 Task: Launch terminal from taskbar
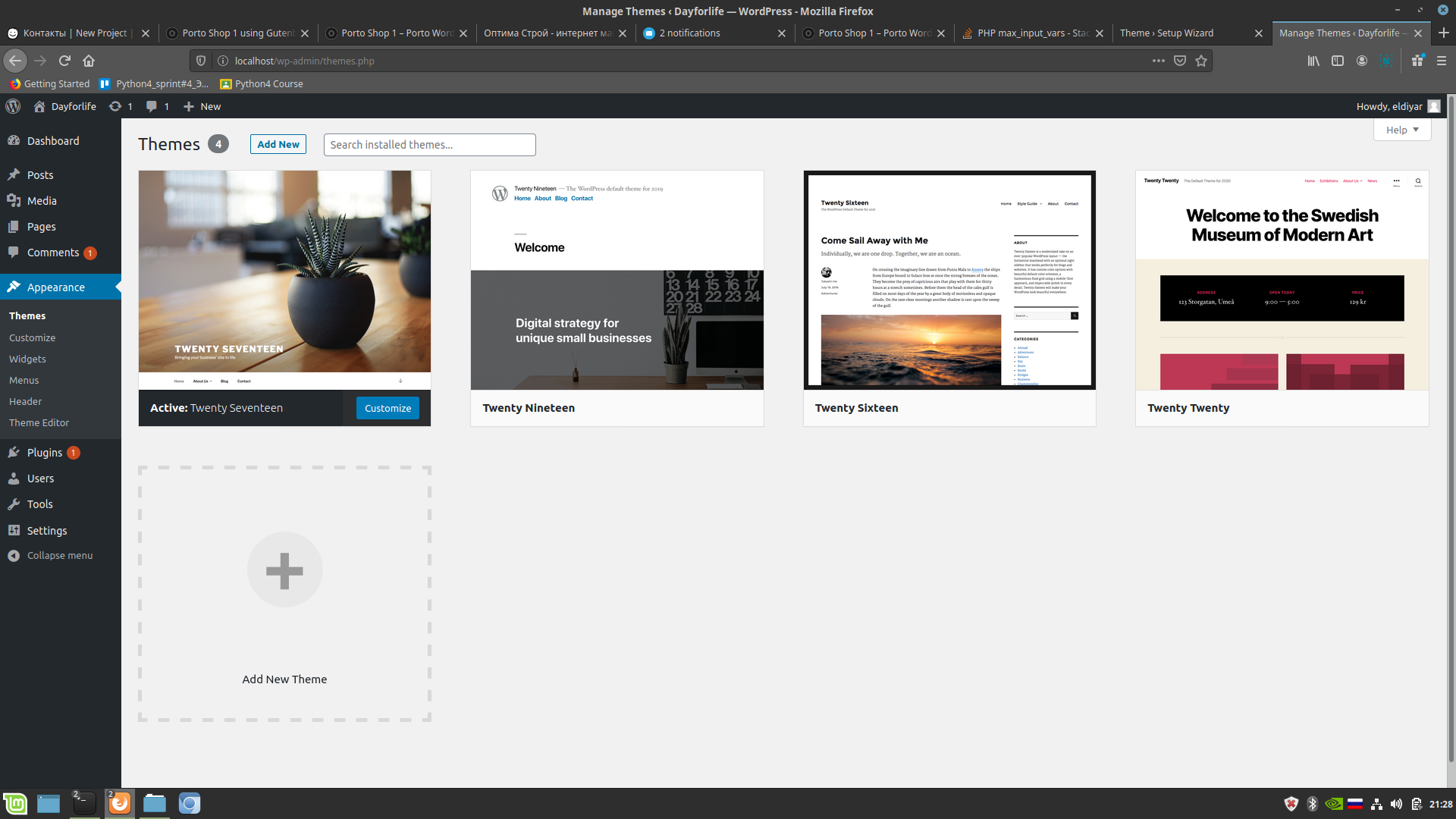[84, 803]
